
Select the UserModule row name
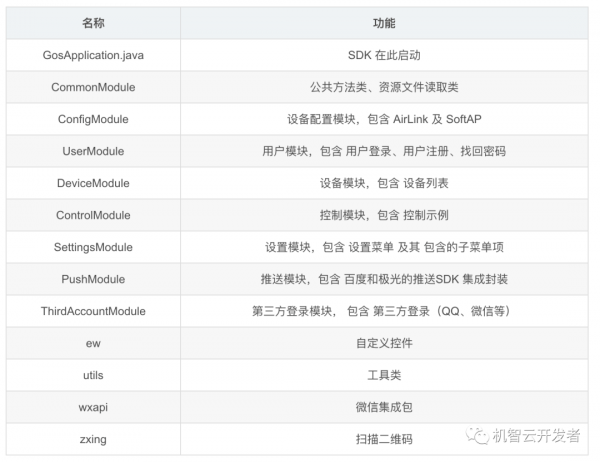click(x=93, y=151)
